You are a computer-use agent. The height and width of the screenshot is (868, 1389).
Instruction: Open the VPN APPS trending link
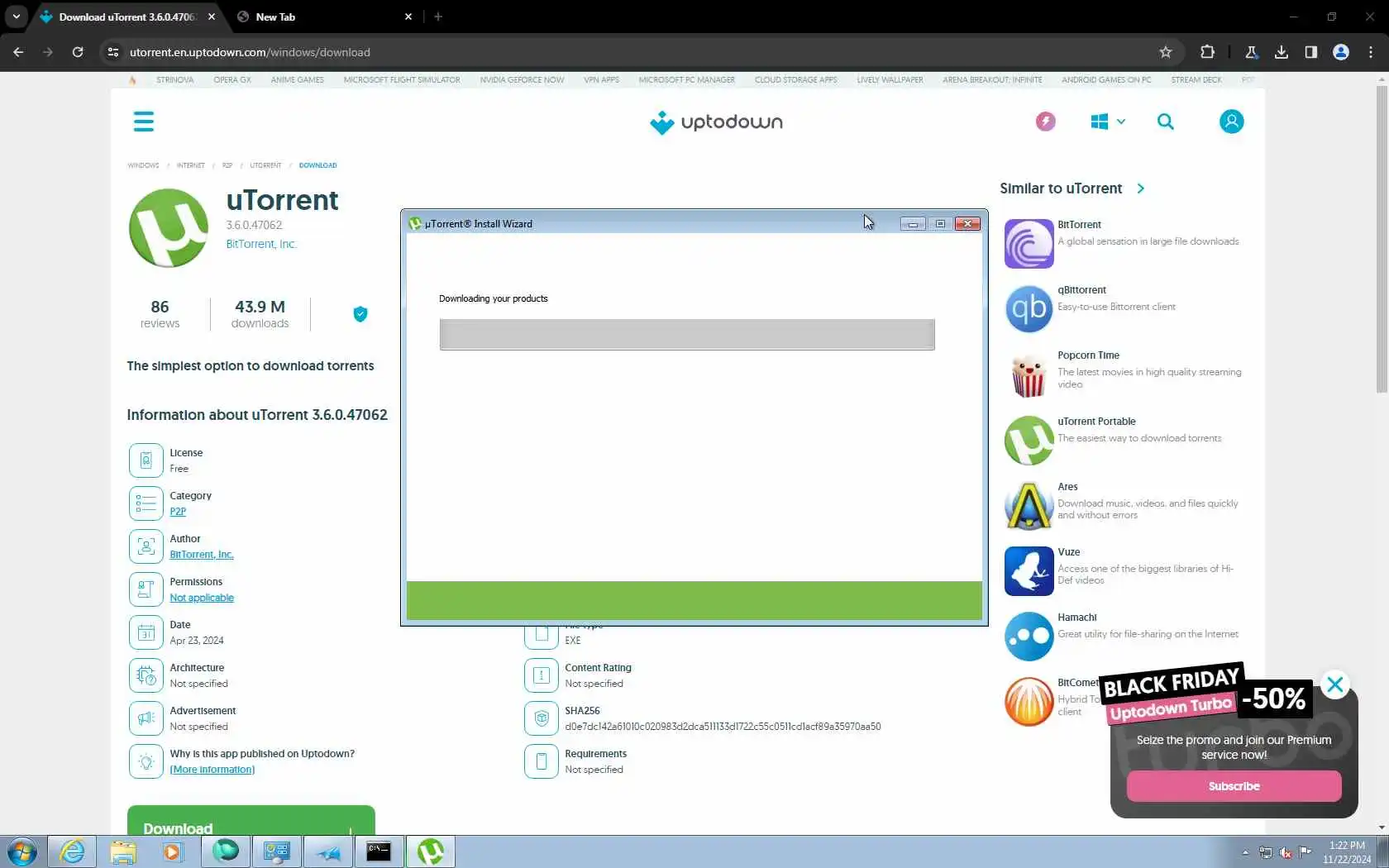click(x=601, y=80)
